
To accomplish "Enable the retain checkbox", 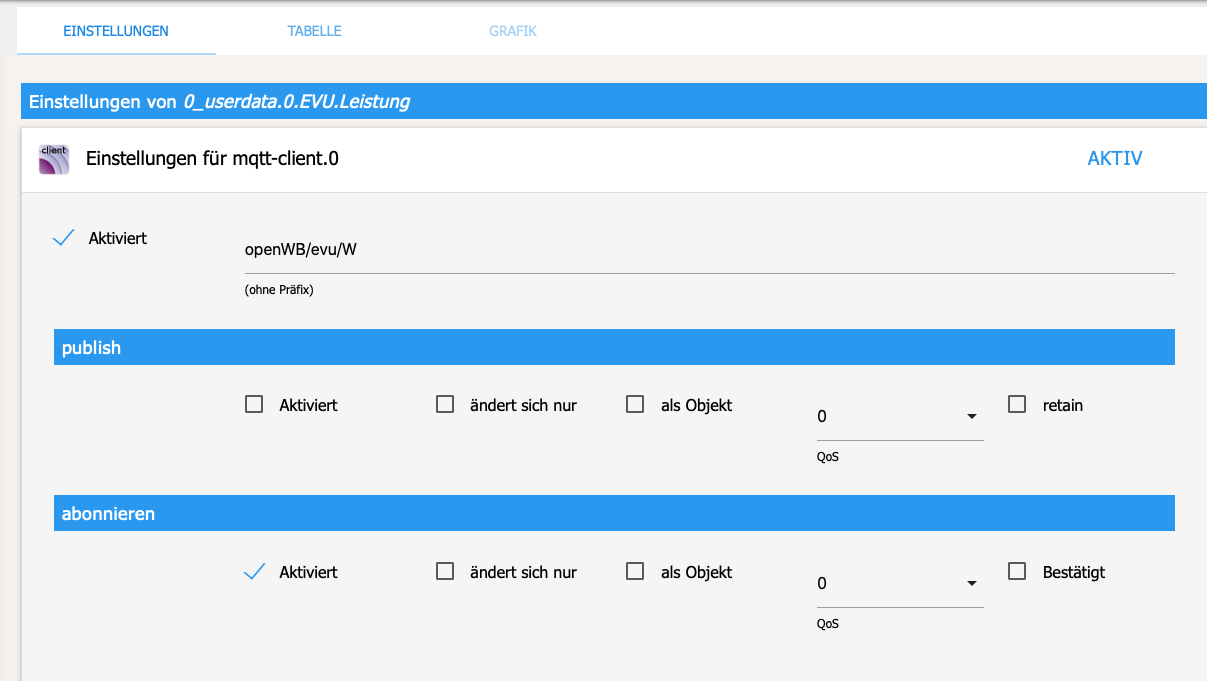I will click(x=1017, y=405).
